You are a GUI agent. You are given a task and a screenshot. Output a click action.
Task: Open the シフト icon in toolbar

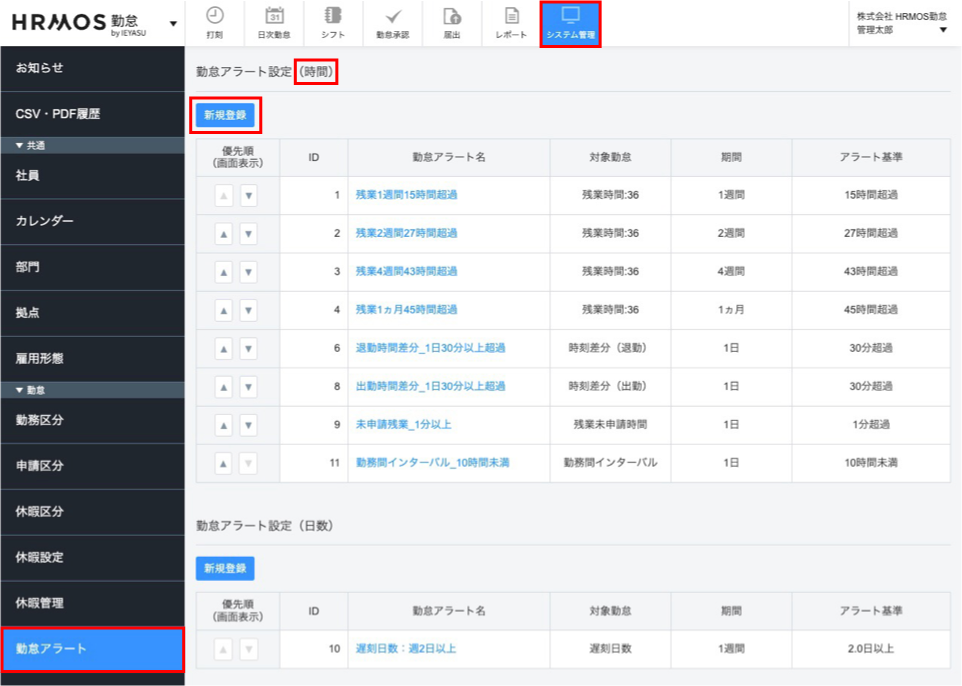click(x=332, y=16)
